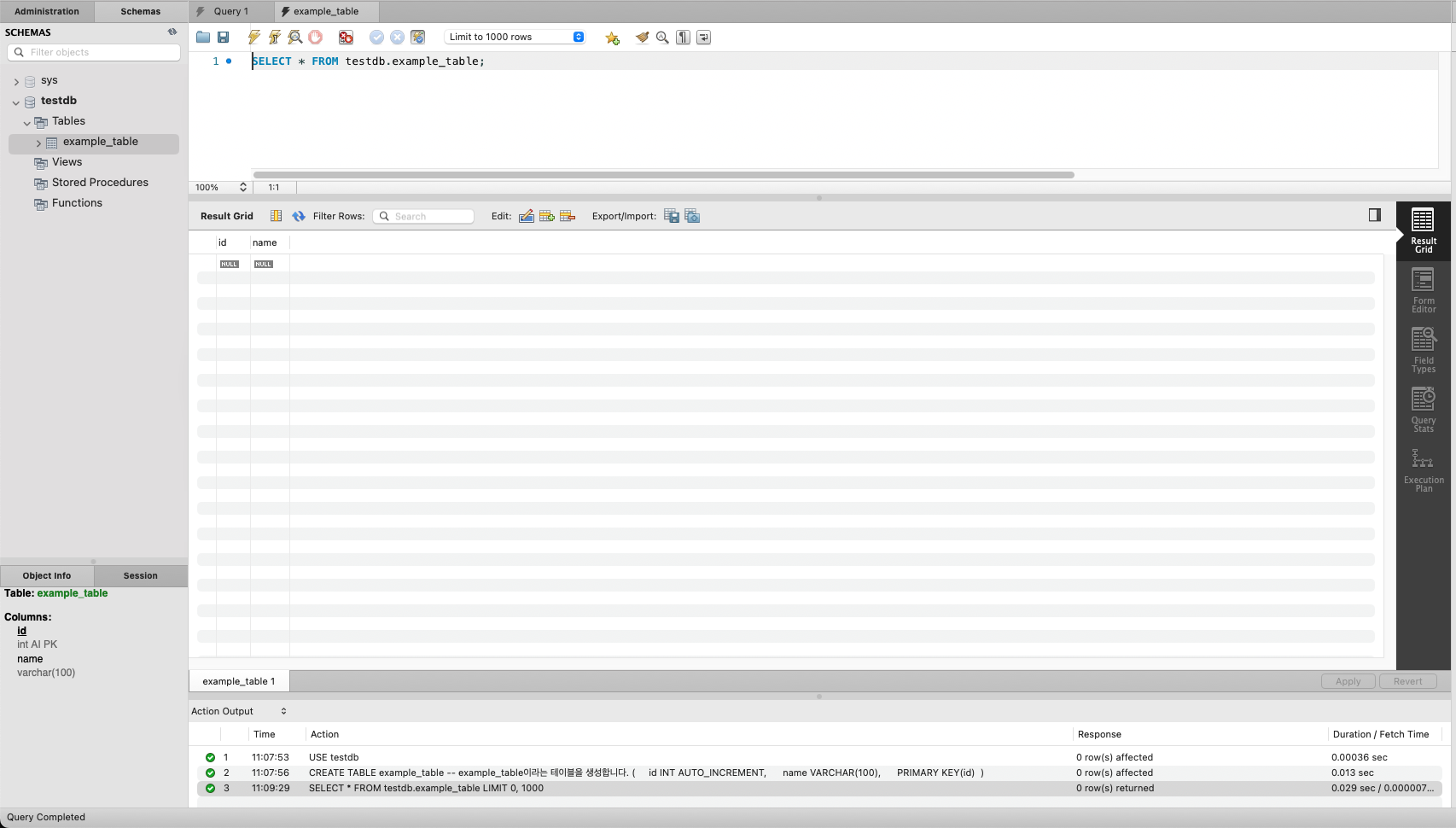Toggle the auto-commit mode icon
The image size is (1456, 828).
(x=417, y=38)
